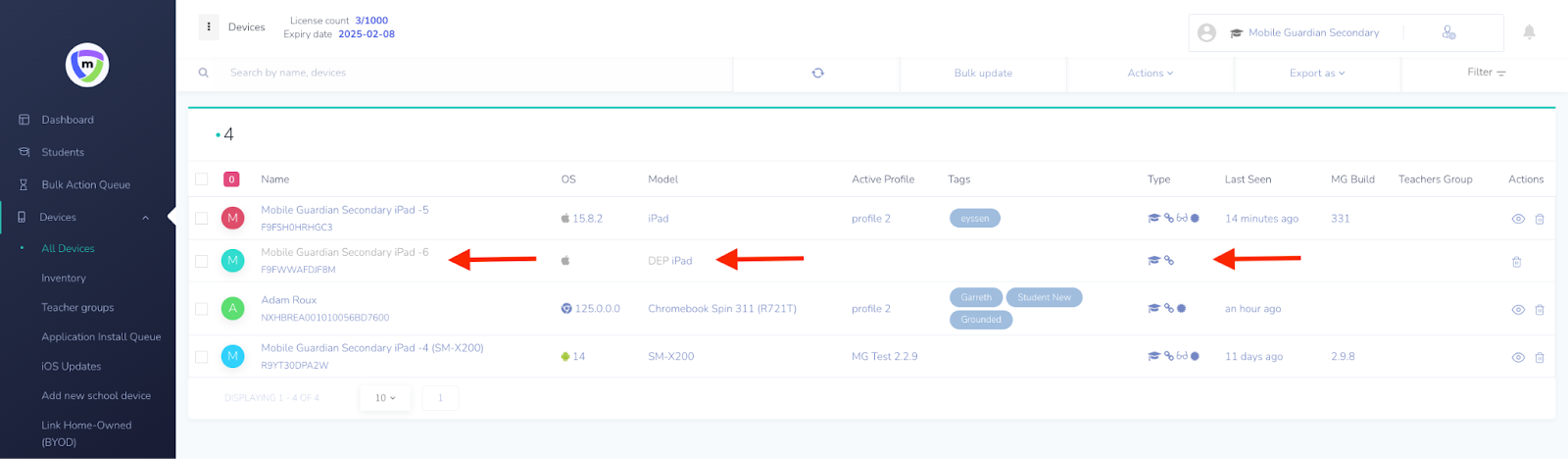Go to page 1 in pagination
Viewport: 1568px width, 459px height.
click(440, 398)
